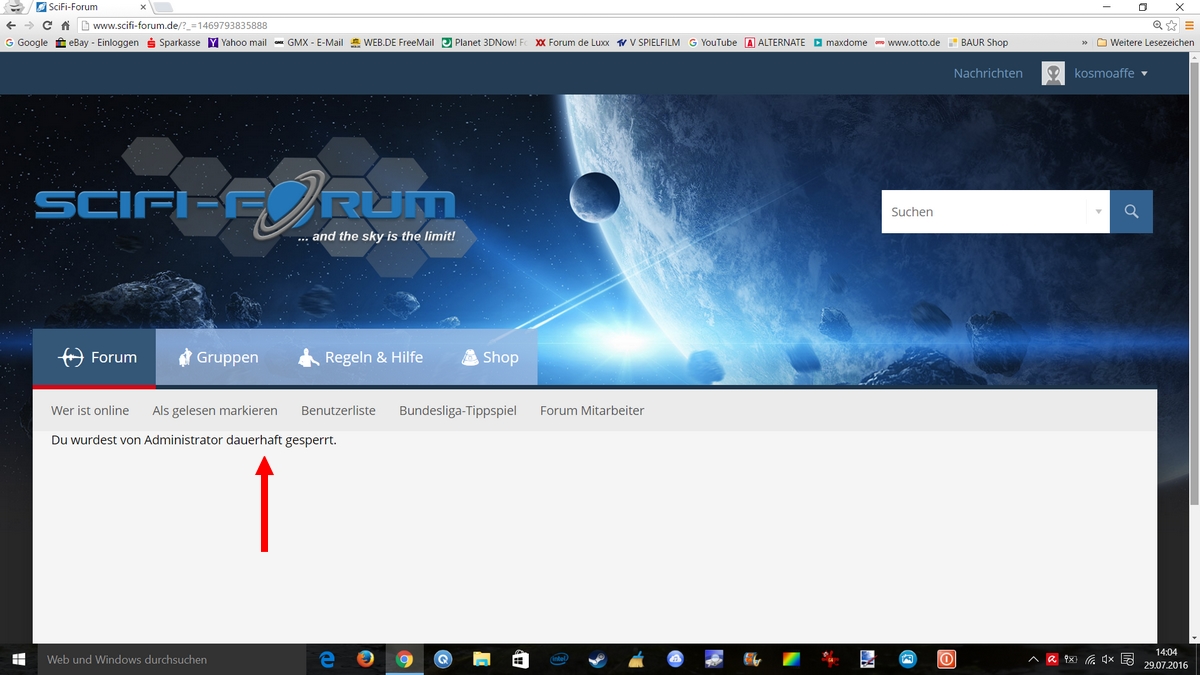Show hidden system tray icons
The height and width of the screenshot is (675, 1200).
tap(1034, 659)
